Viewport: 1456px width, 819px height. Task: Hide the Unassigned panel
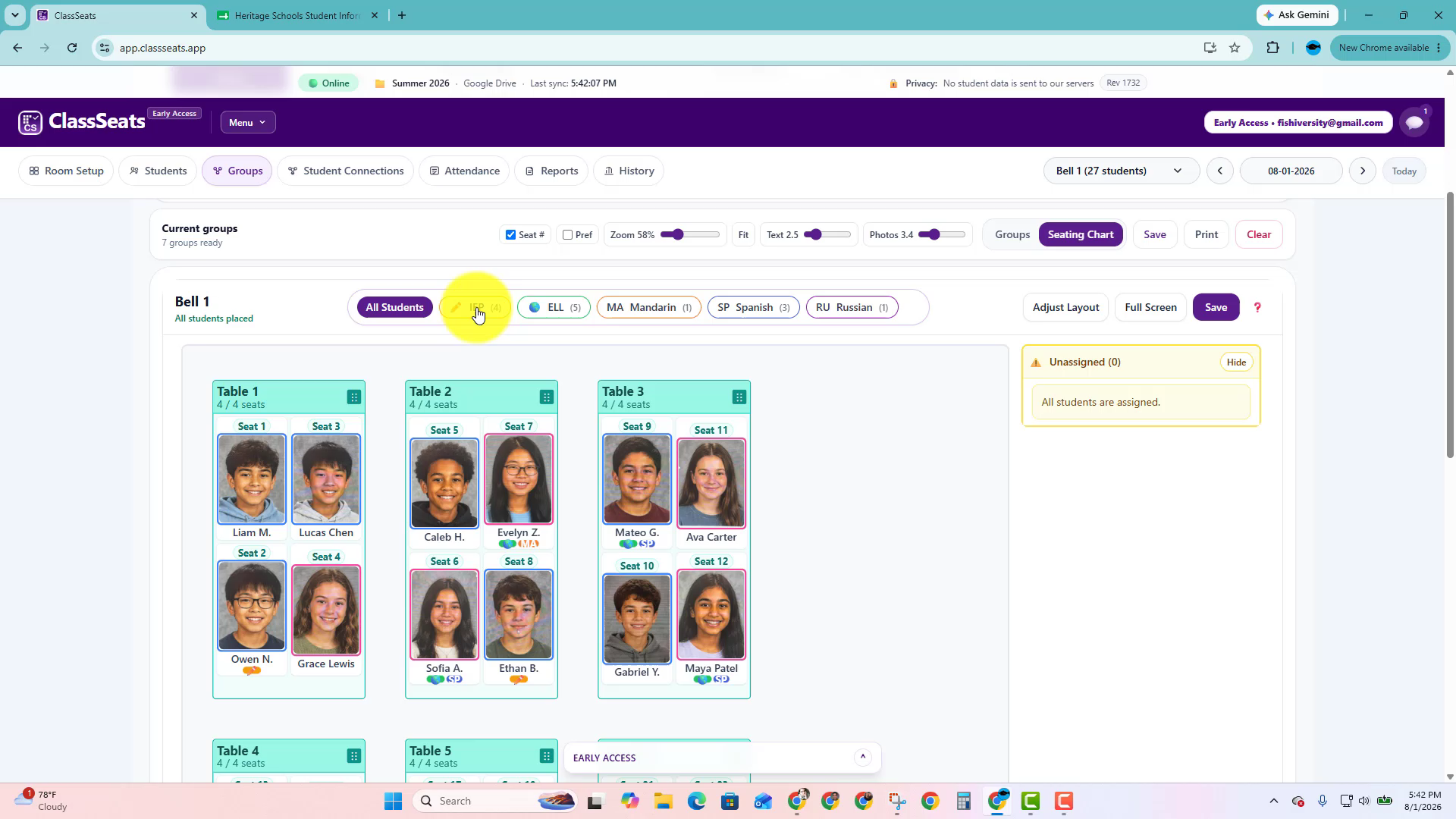(x=1236, y=362)
